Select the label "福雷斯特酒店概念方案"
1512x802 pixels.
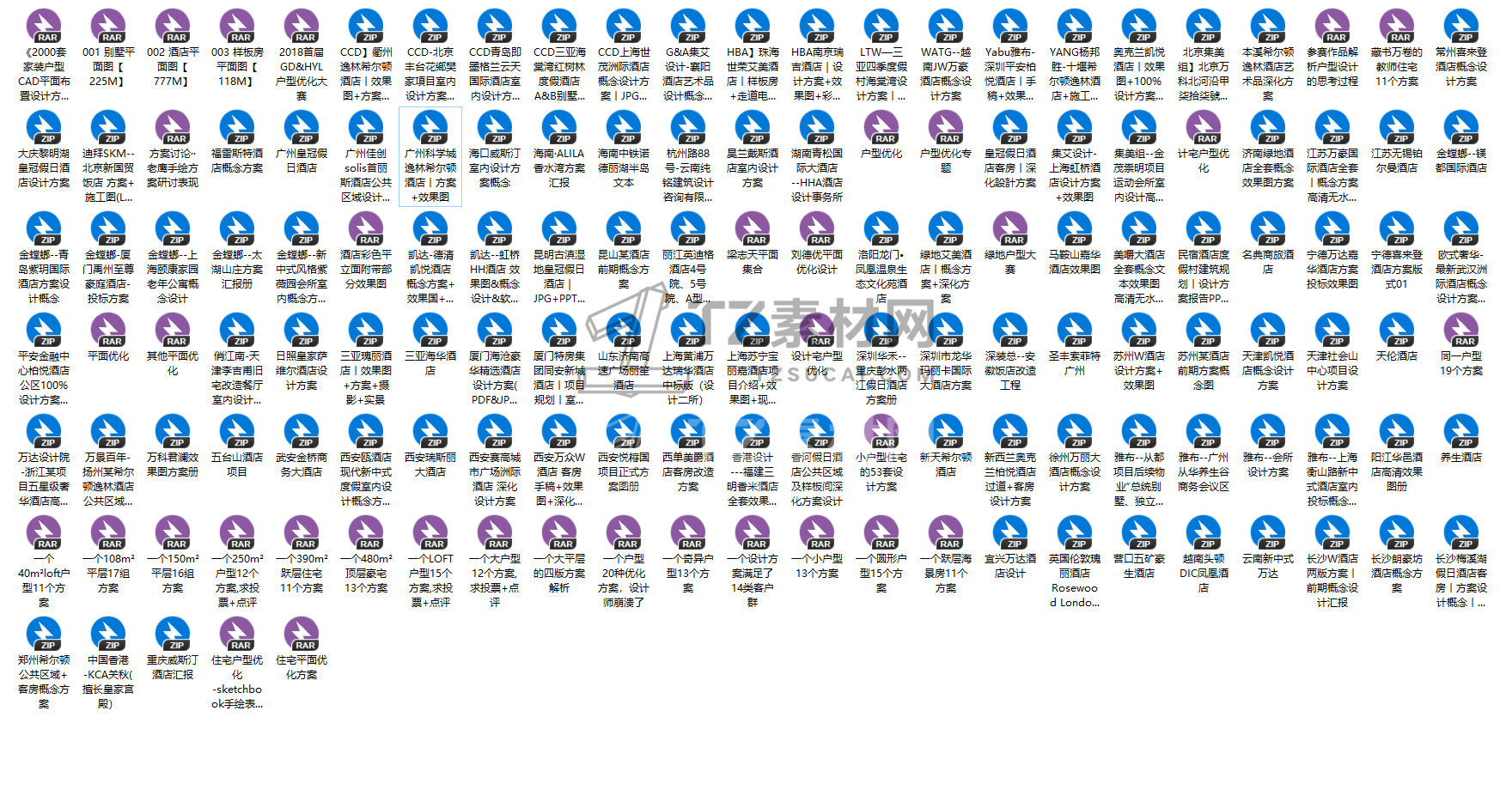237,161
